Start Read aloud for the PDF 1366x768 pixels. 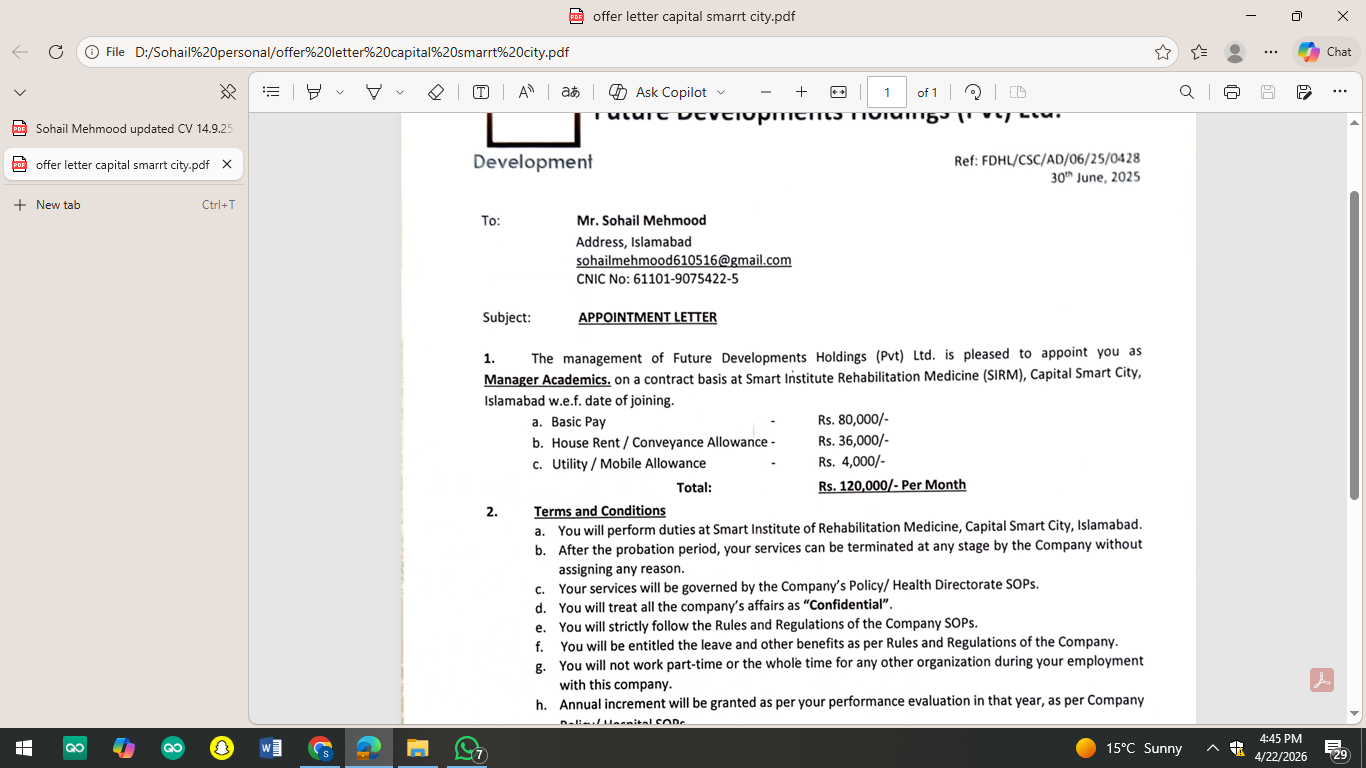coord(526,92)
